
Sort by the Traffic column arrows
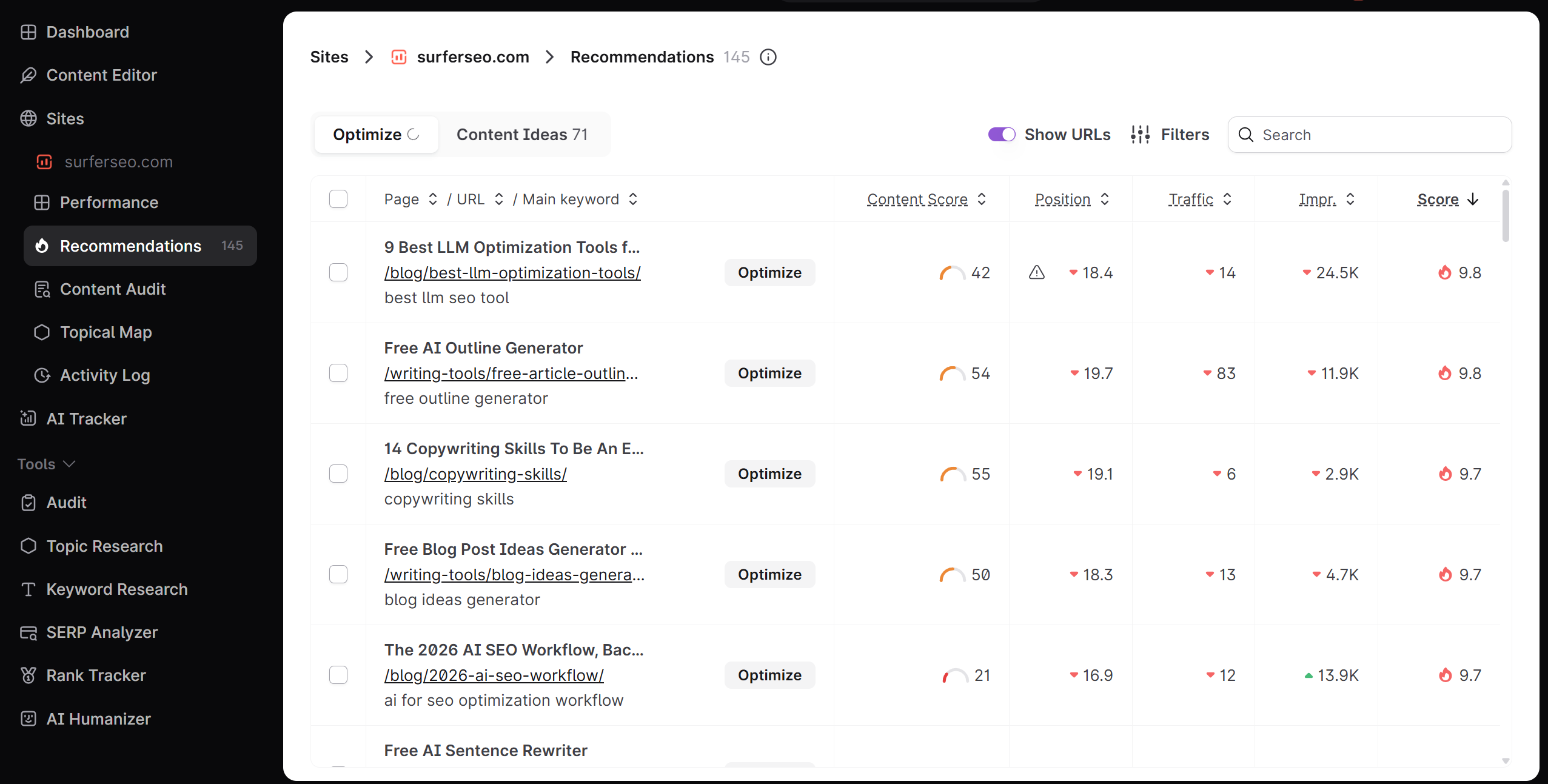(1227, 199)
